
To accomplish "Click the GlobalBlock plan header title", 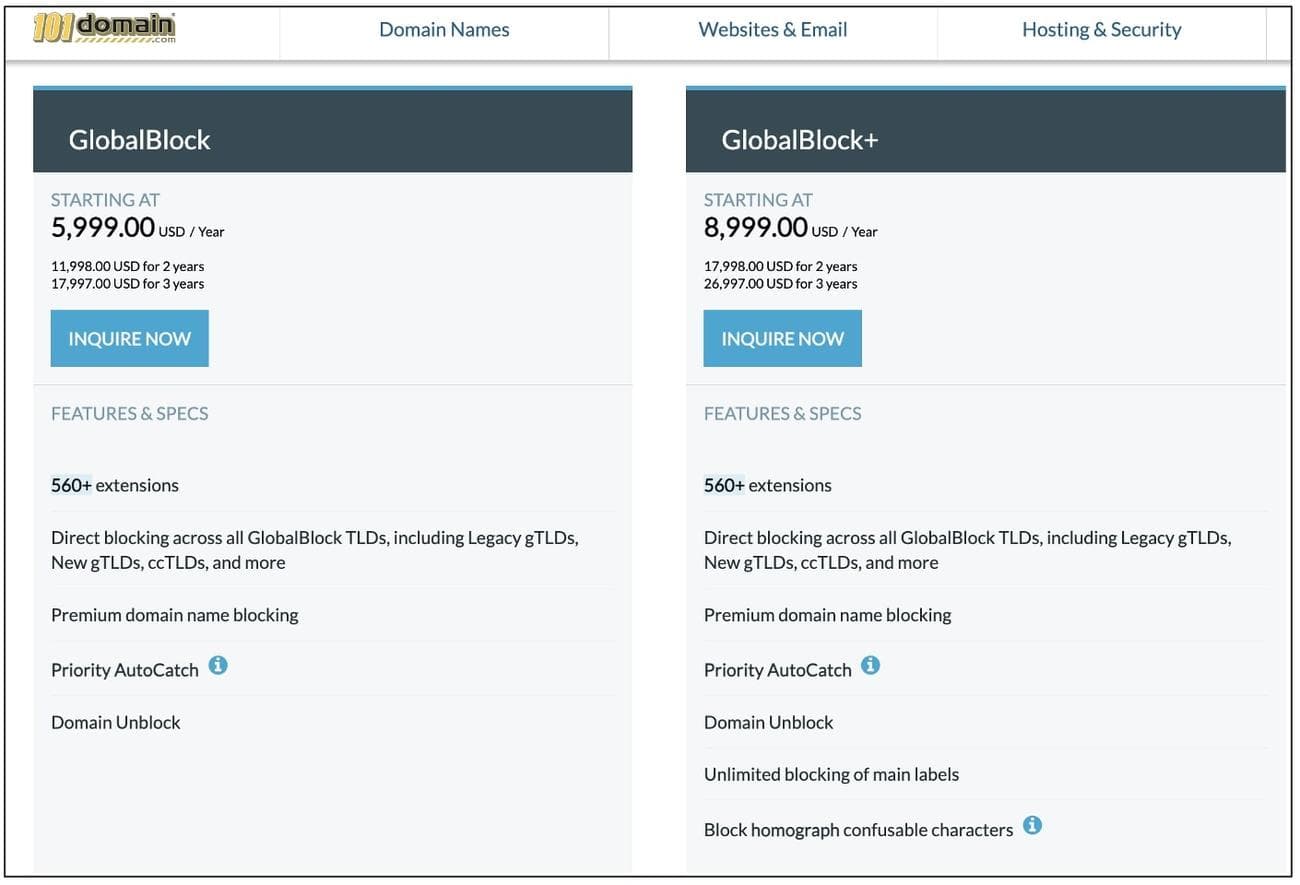I will pos(139,140).
